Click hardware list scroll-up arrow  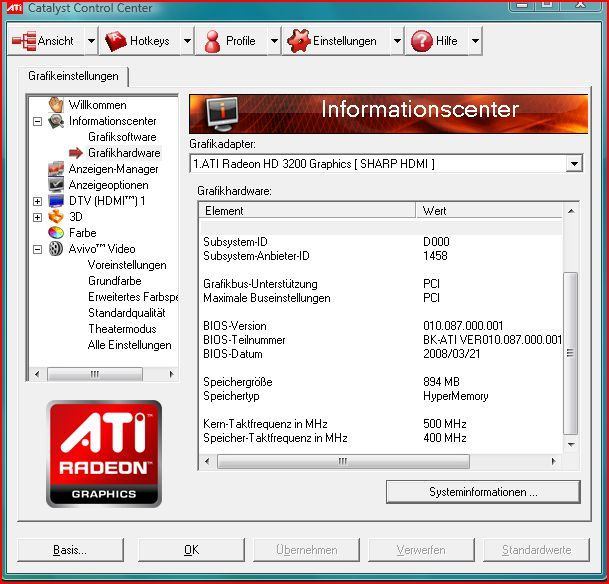pyautogui.click(x=571, y=211)
